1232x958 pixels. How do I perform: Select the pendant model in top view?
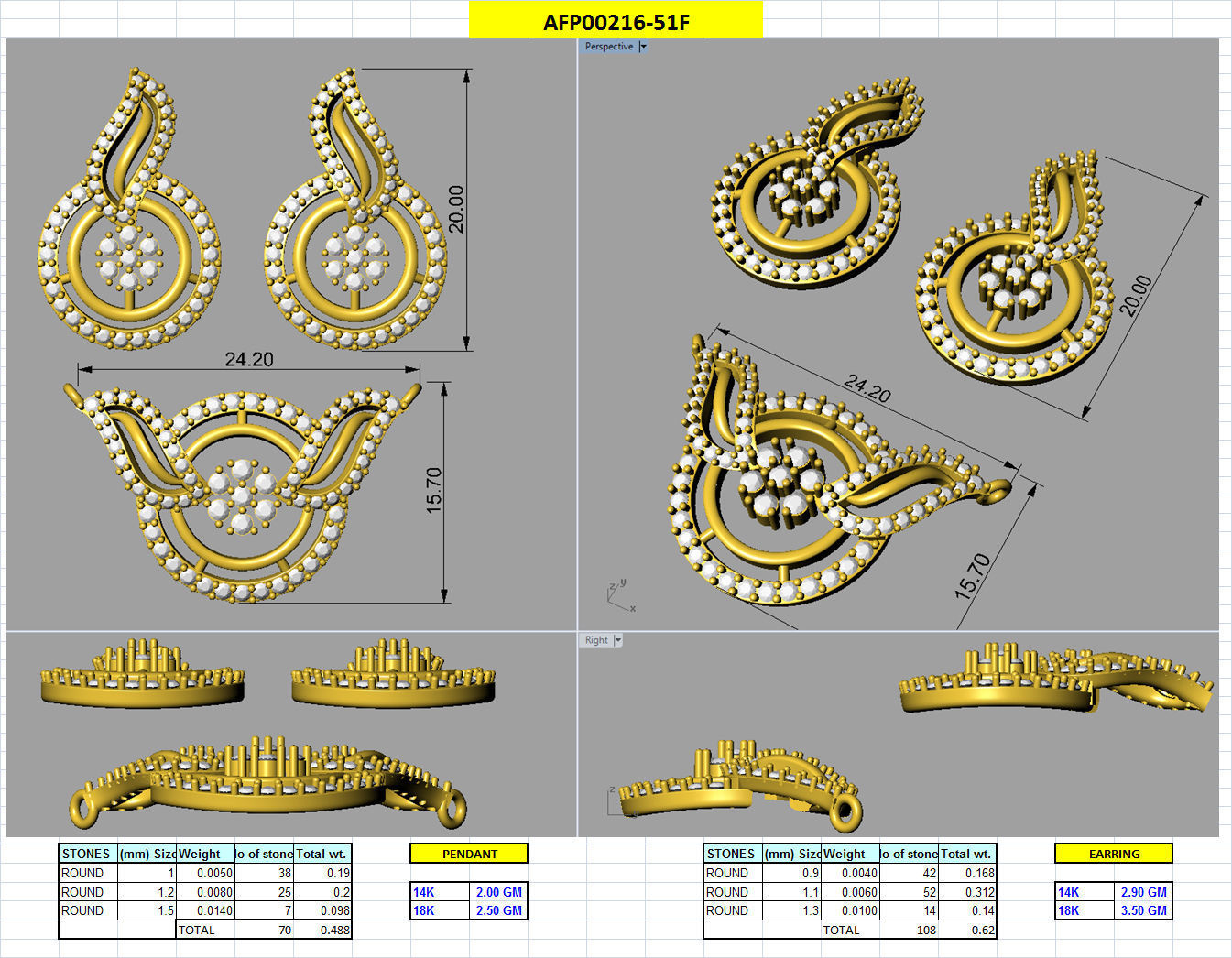[x=243, y=493]
